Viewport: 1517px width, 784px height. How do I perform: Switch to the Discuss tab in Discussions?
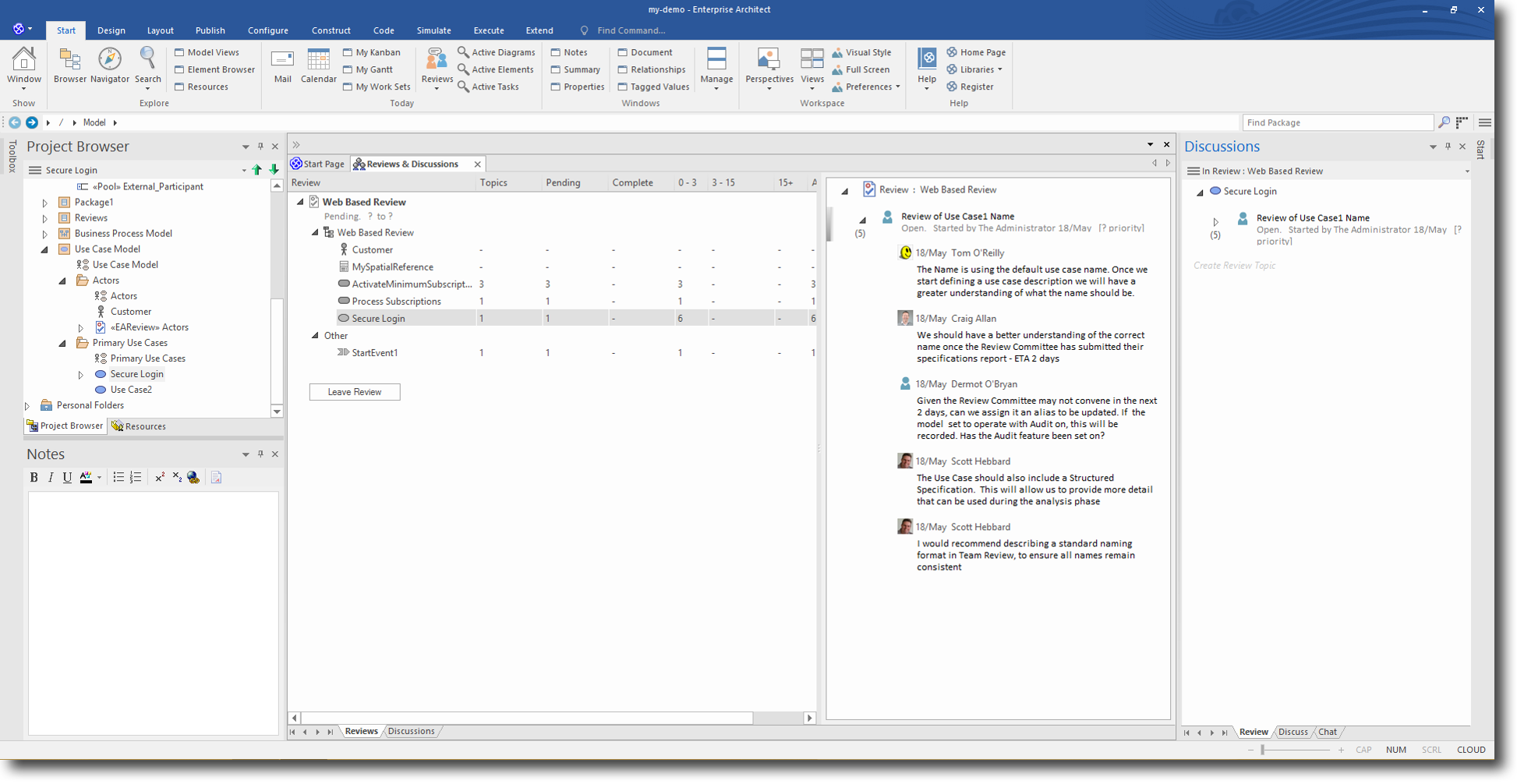1292,732
